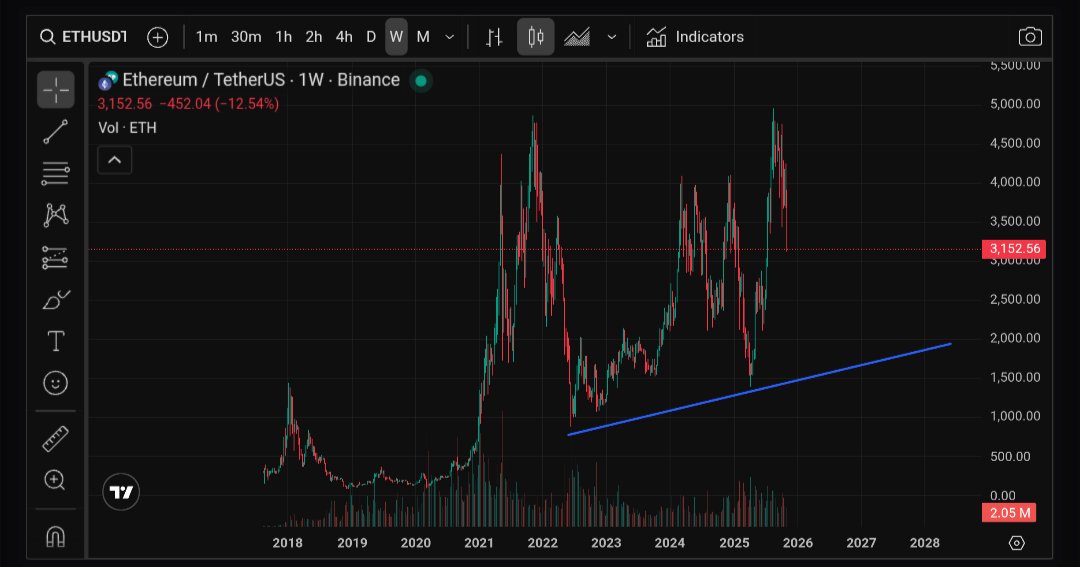
Task: Click the 5,000.00 price axis label
Action: point(1015,104)
